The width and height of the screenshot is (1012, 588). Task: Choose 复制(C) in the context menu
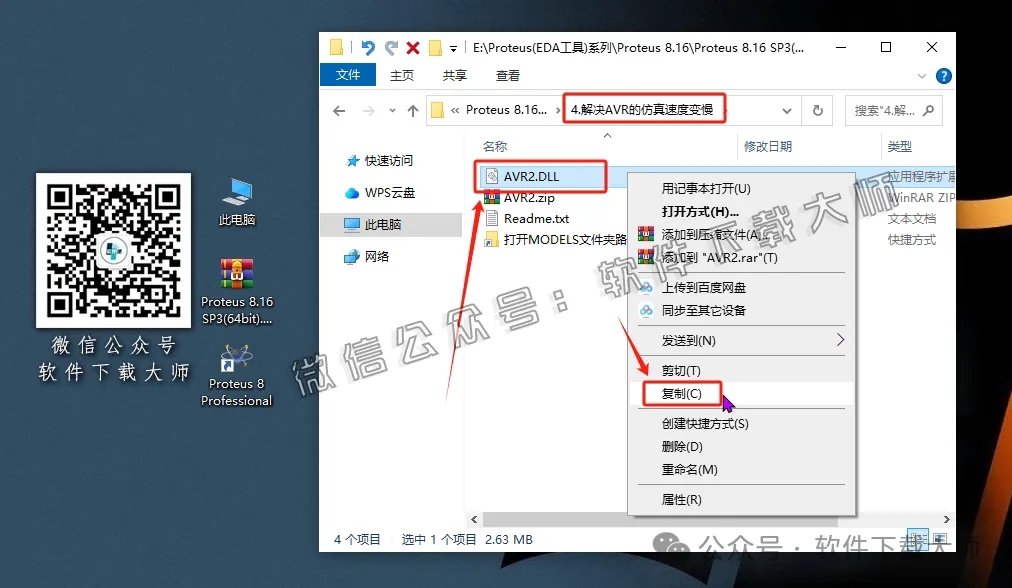[x=682, y=393]
